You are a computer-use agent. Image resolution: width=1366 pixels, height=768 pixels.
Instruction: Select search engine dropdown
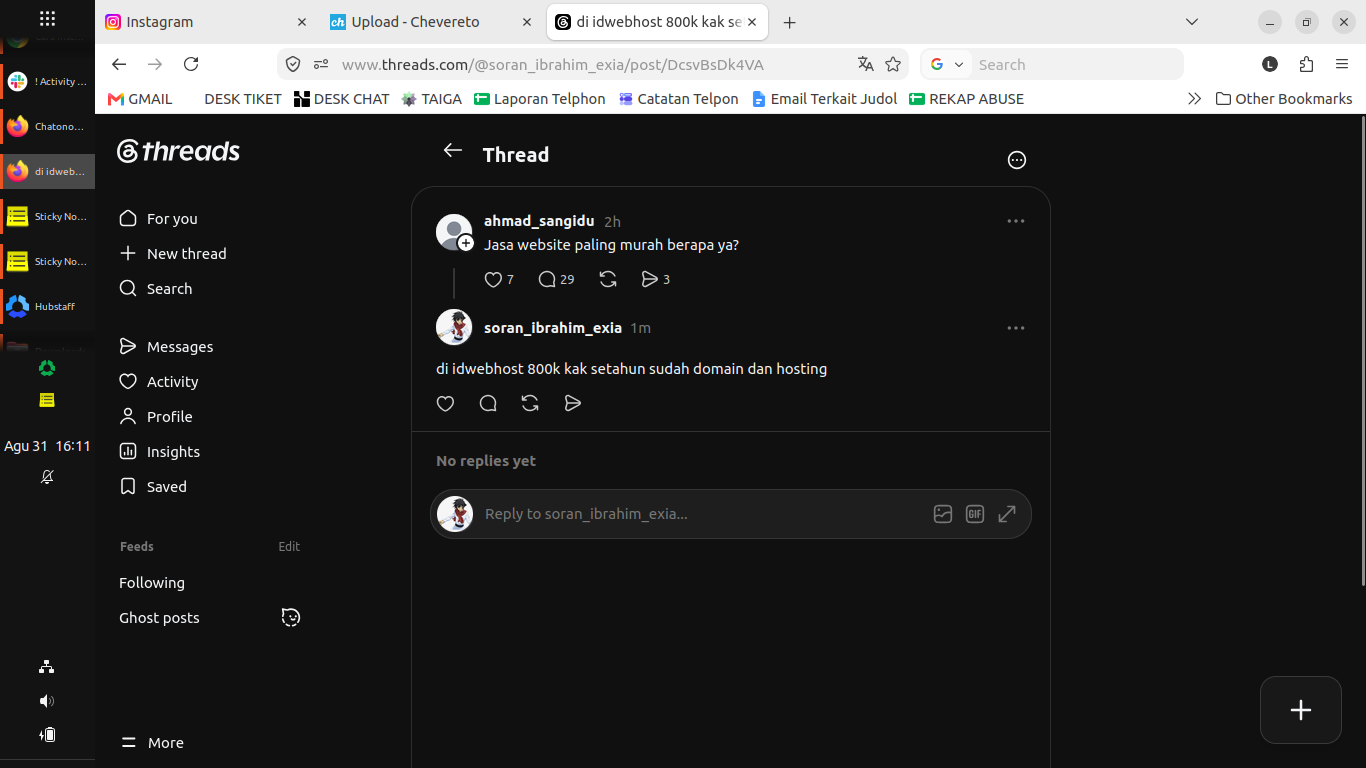946,64
